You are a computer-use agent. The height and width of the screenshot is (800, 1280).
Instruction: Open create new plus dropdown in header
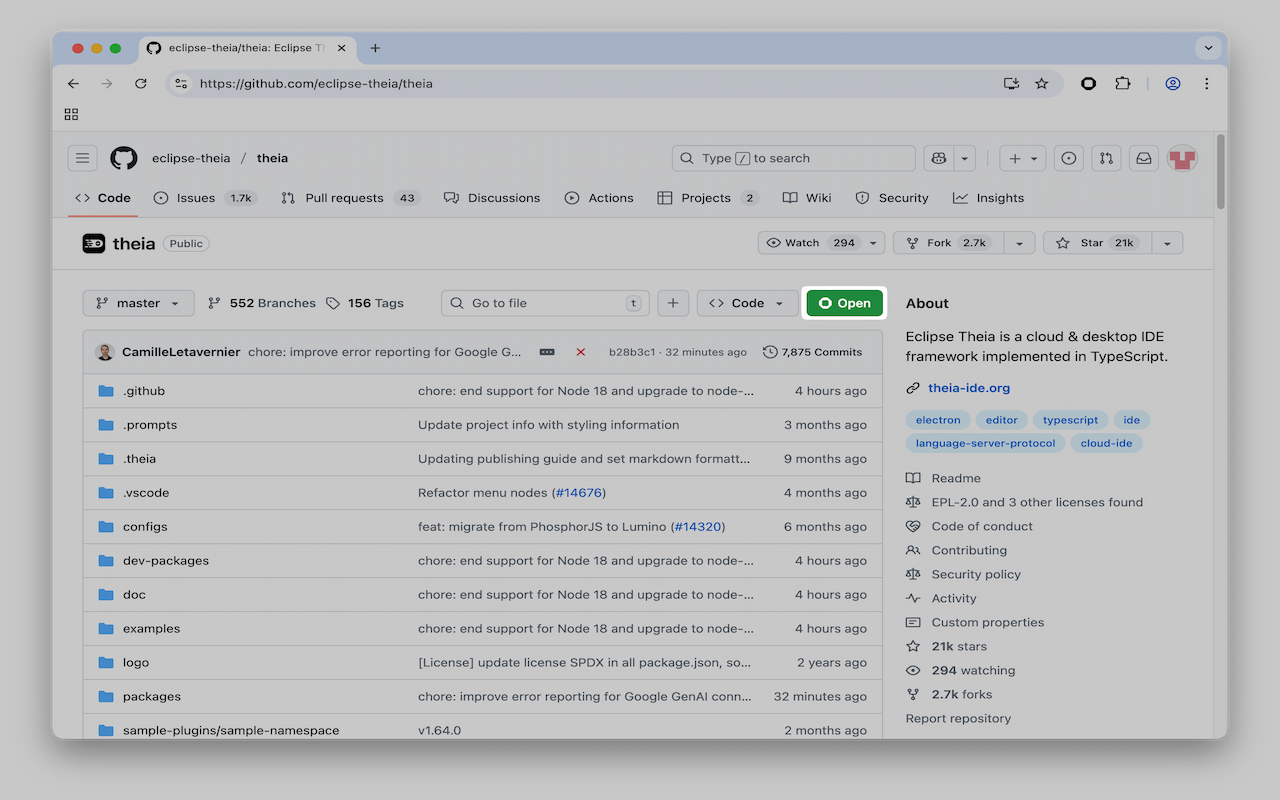[1022, 158]
